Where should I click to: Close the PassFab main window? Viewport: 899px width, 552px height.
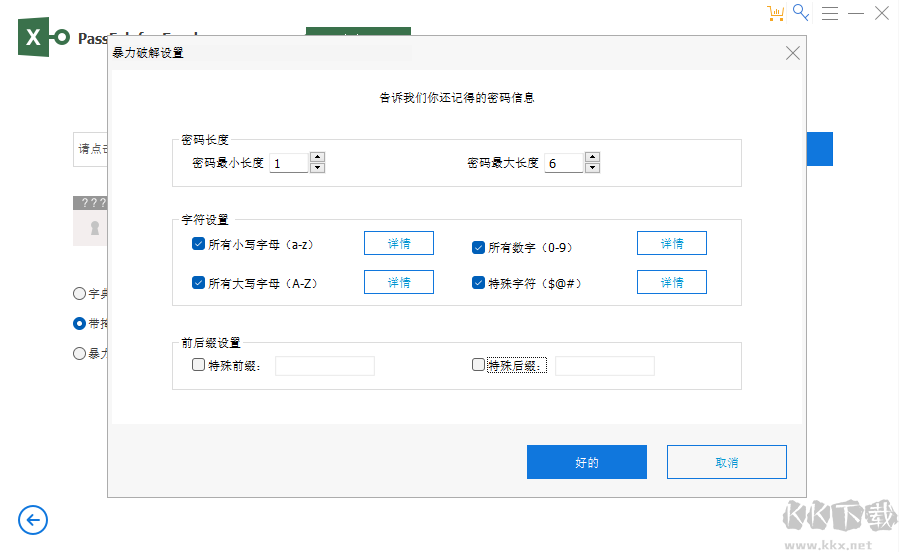[882, 13]
